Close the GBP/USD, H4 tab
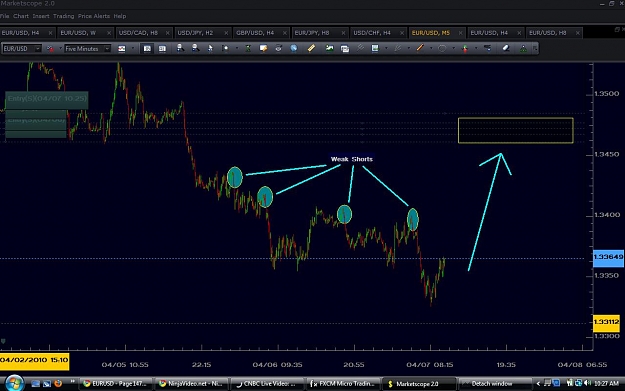Screen dimensions: 625x391 pos(285,33)
